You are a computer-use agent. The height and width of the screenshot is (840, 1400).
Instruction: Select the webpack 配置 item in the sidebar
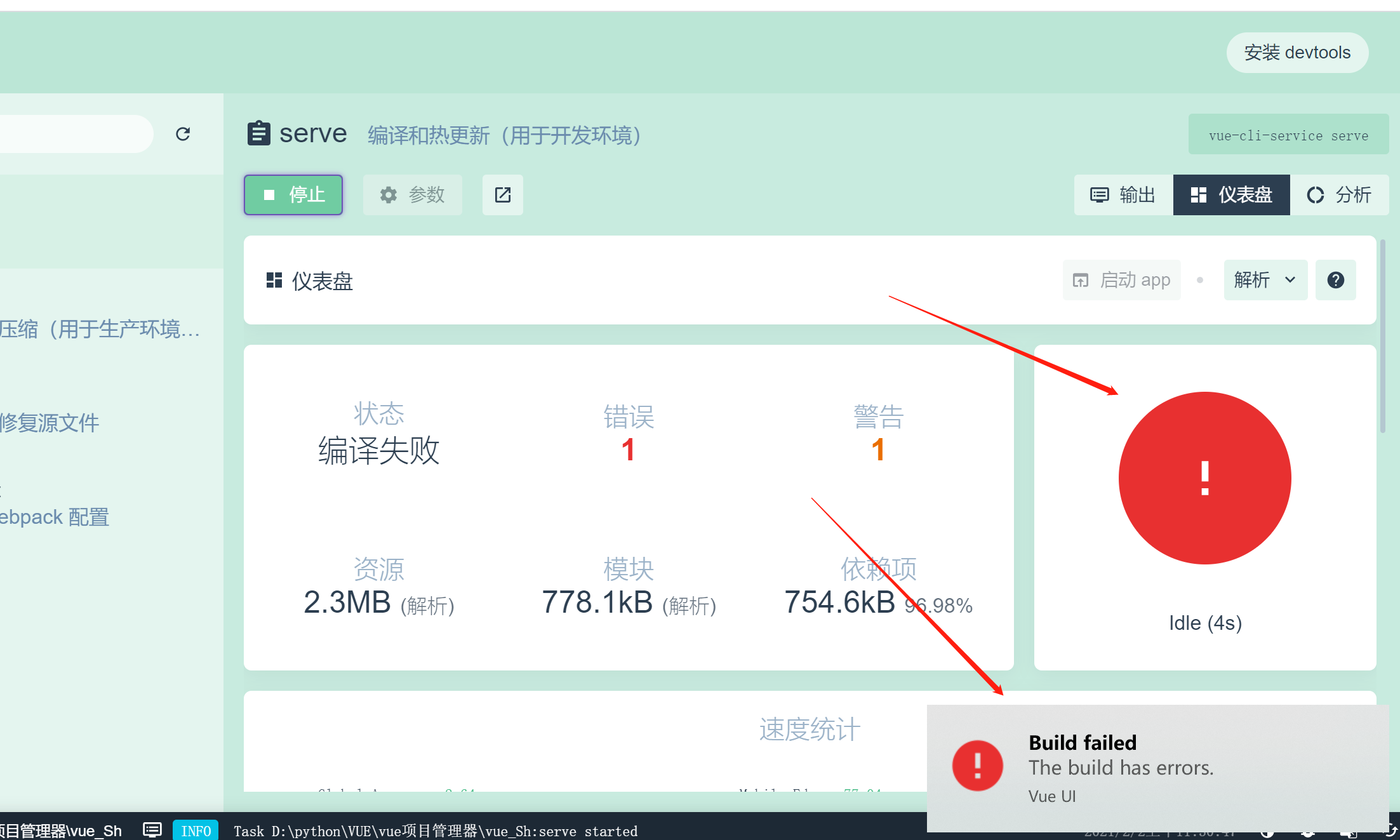click(x=55, y=517)
